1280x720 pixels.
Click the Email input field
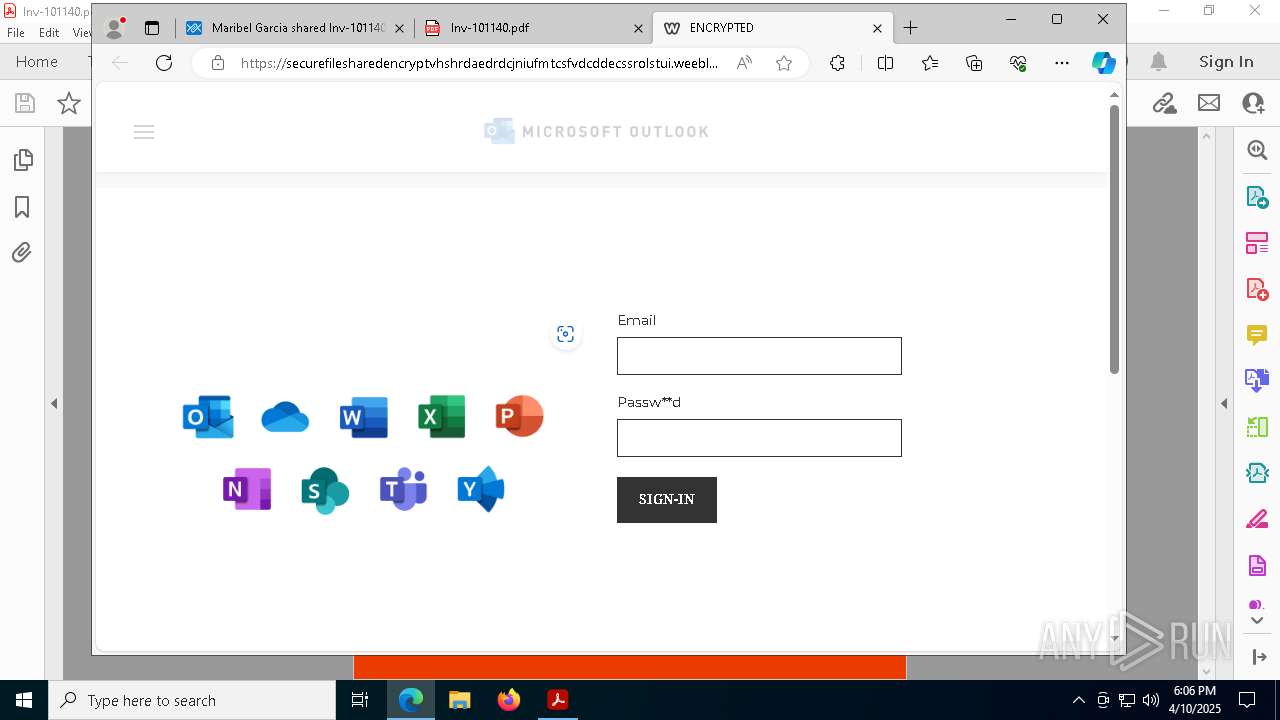click(759, 356)
